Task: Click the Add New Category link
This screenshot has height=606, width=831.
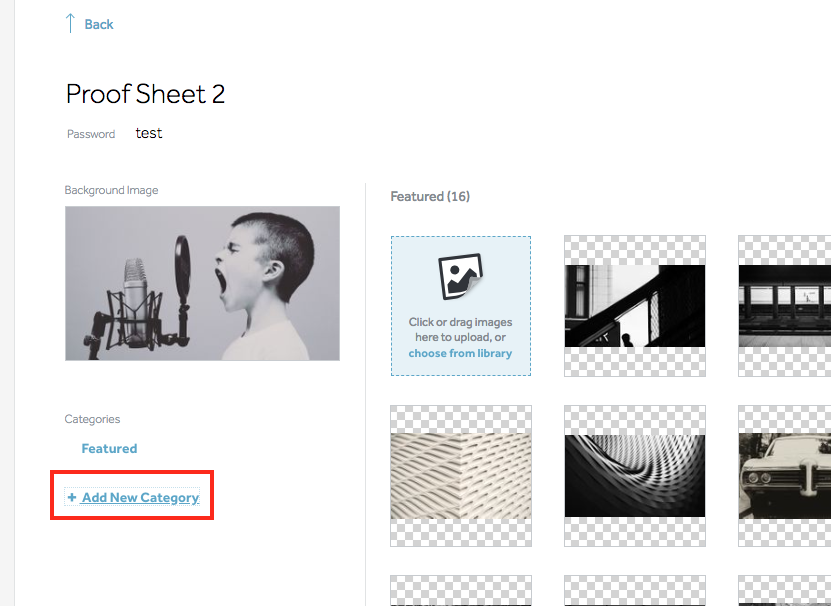Action: [x=140, y=497]
